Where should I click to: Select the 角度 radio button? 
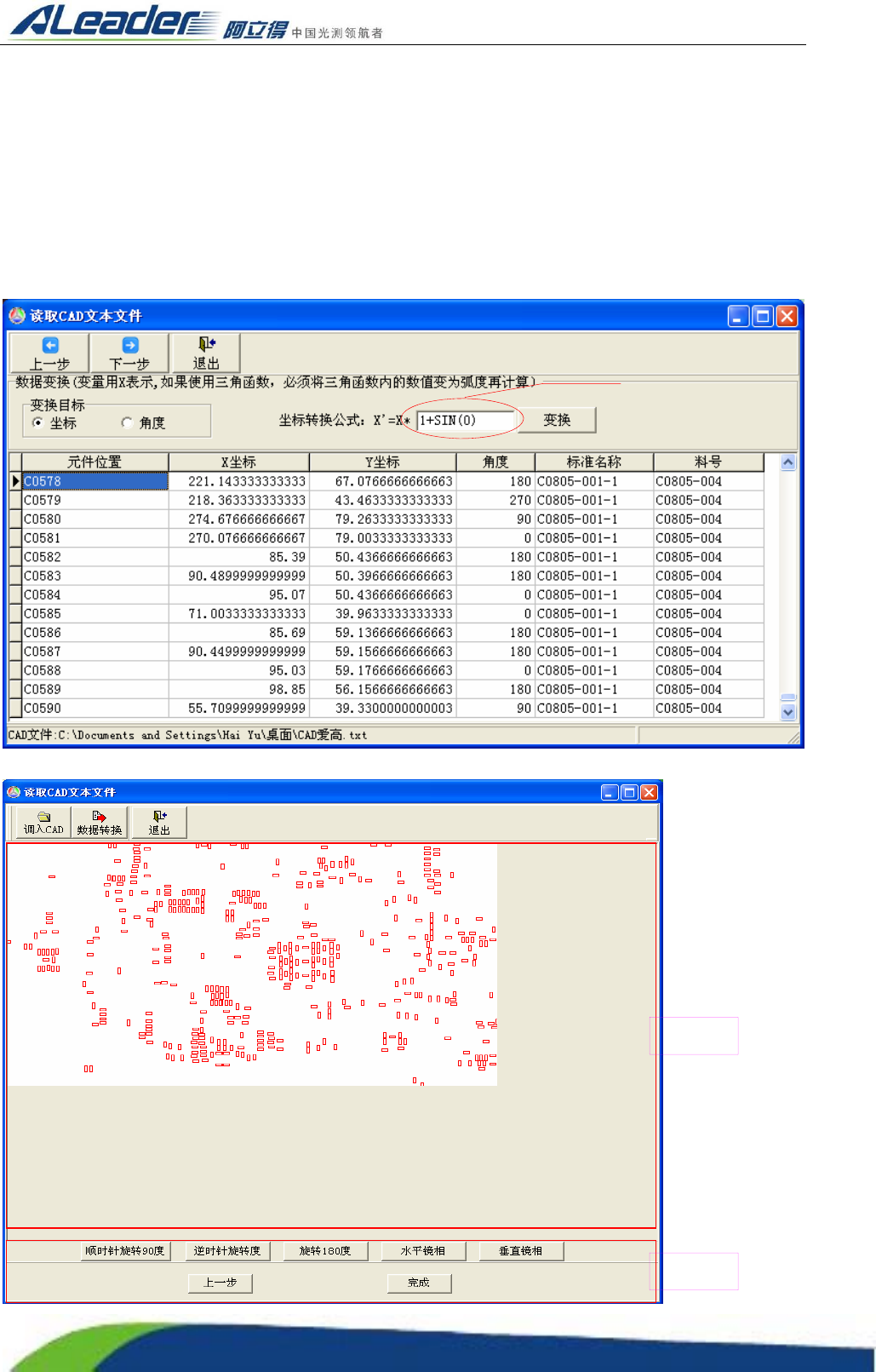pyautogui.click(x=127, y=422)
